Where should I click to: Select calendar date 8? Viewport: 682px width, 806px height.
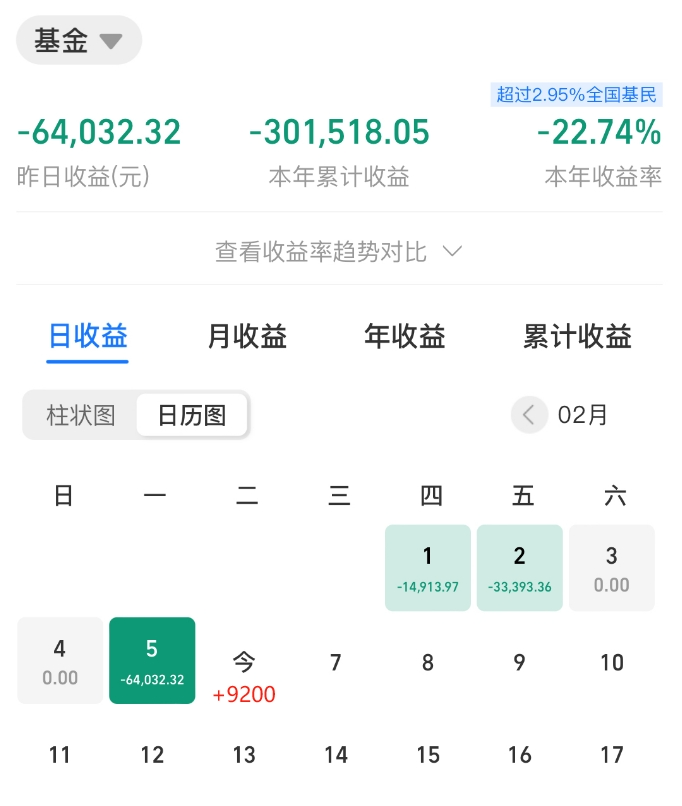coord(428,663)
